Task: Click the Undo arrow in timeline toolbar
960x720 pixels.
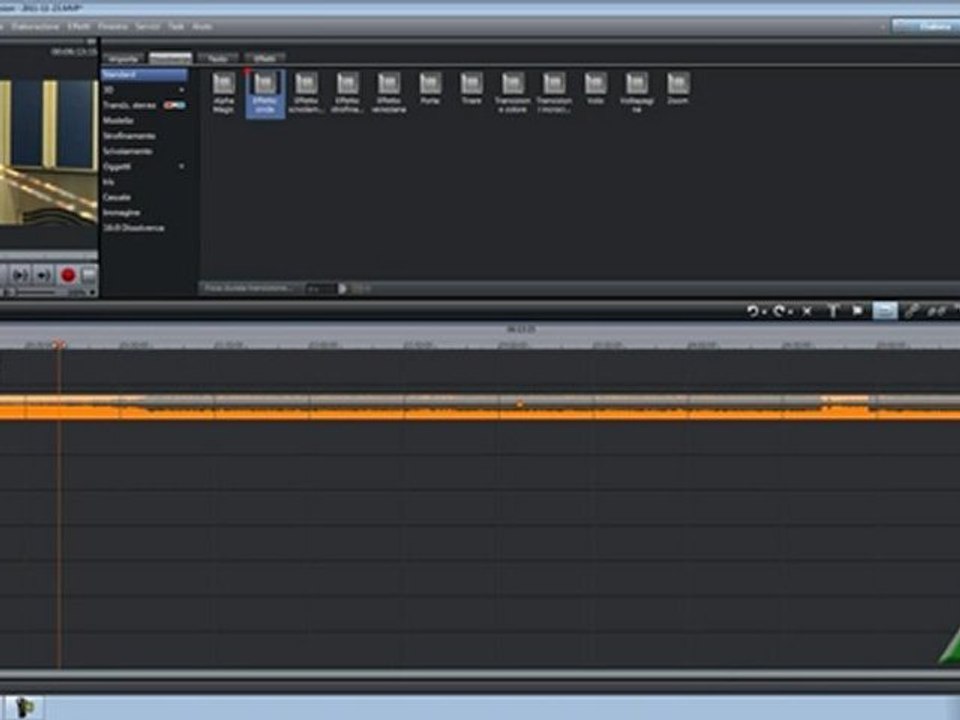Action: click(752, 312)
